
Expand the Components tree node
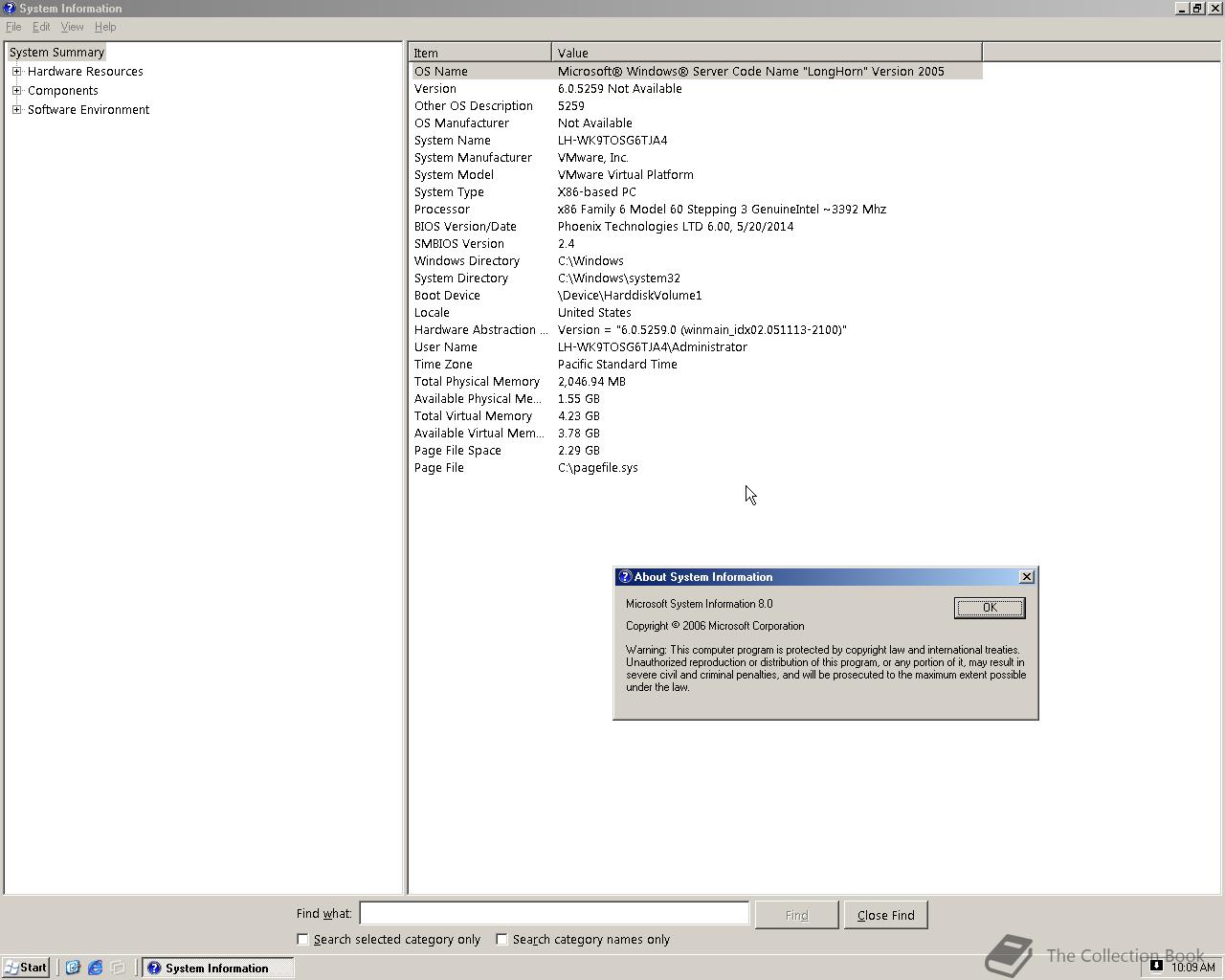pyautogui.click(x=16, y=90)
